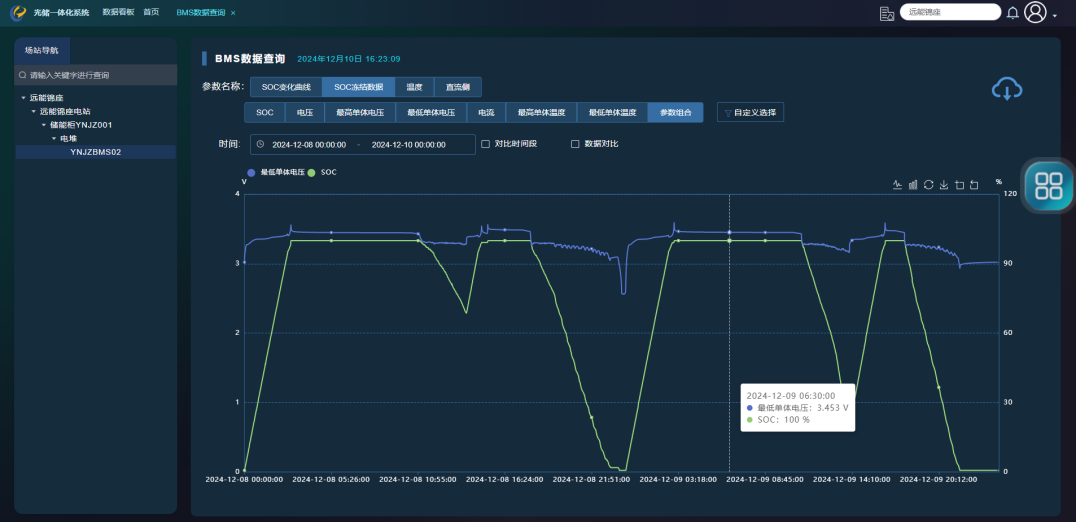Enable the 对比时间段 checkbox
This screenshot has width=1076, height=522.
(486, 144)
